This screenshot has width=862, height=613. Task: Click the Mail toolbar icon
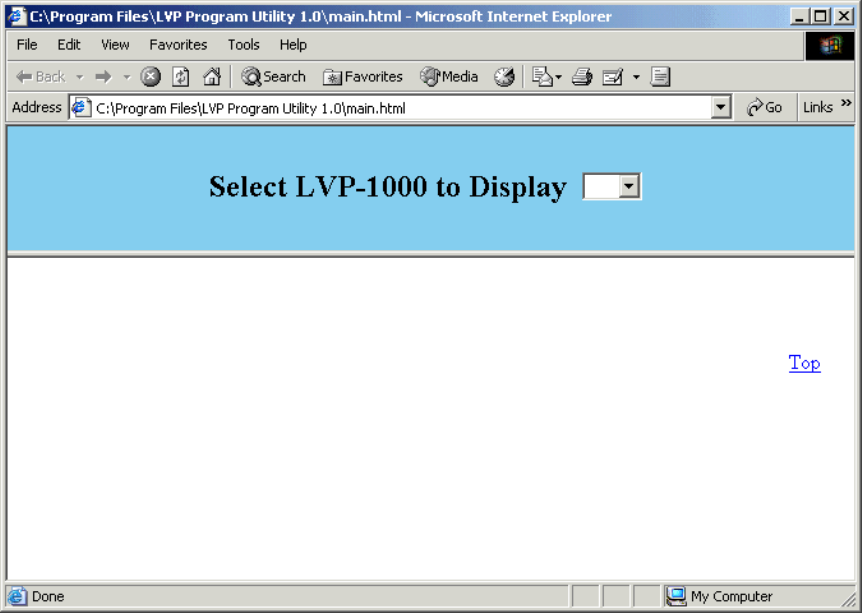pyautogui.click(x=542, y=77)
